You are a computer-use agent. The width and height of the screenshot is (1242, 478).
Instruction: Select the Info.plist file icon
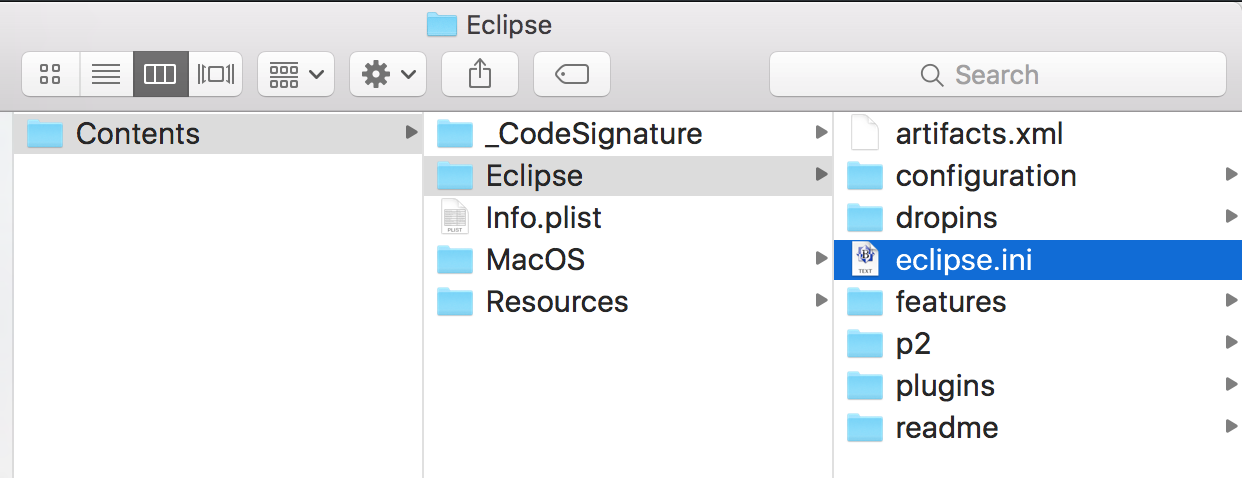[x=455, y=218]
